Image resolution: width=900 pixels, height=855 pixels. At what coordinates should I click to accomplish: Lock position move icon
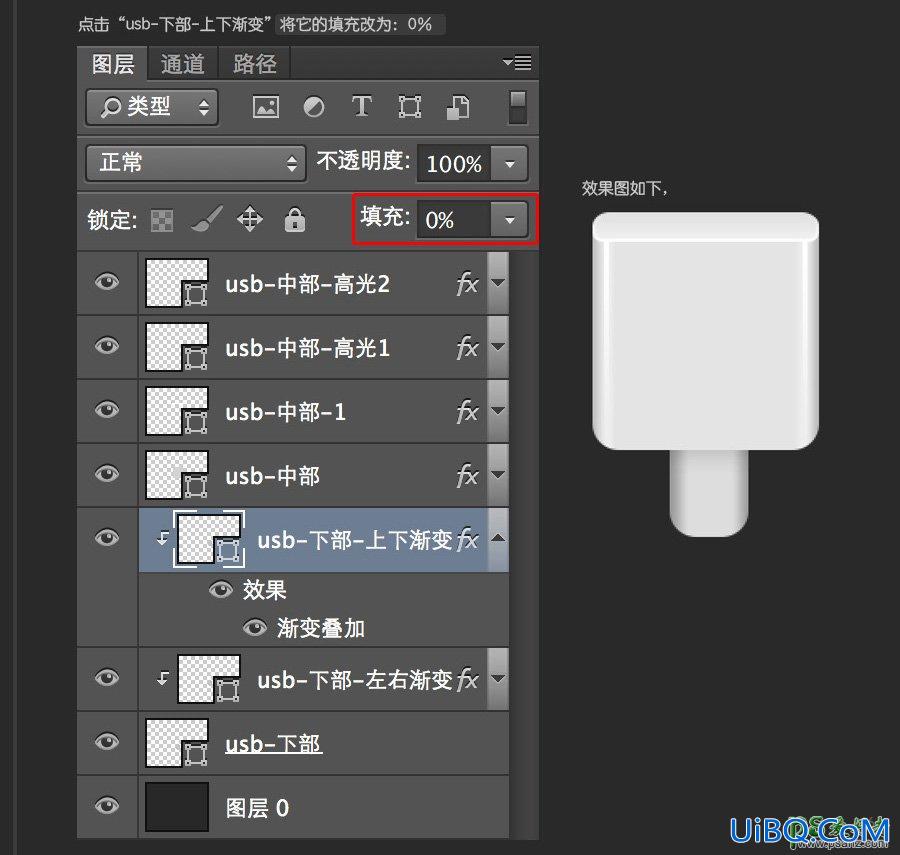[x=250, y=220]
